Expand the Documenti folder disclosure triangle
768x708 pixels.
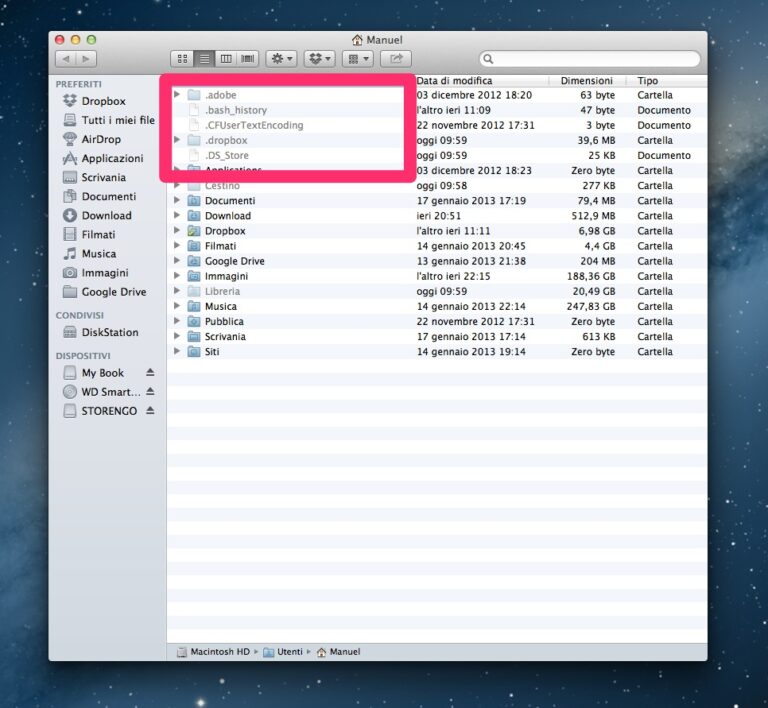(177, 201)
